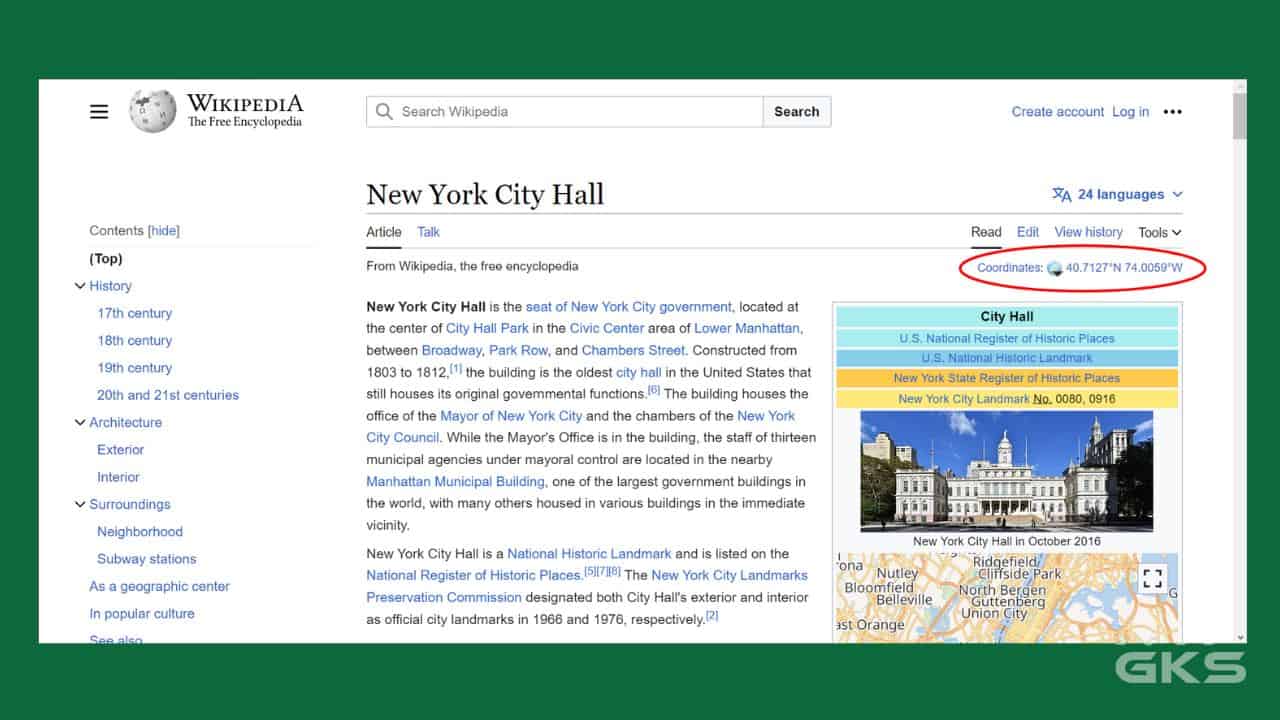The height and width of the screenshot is (720, 1280).
Task: Open the View history tab
Action: pyautogui.click(x=1088, y=232)
